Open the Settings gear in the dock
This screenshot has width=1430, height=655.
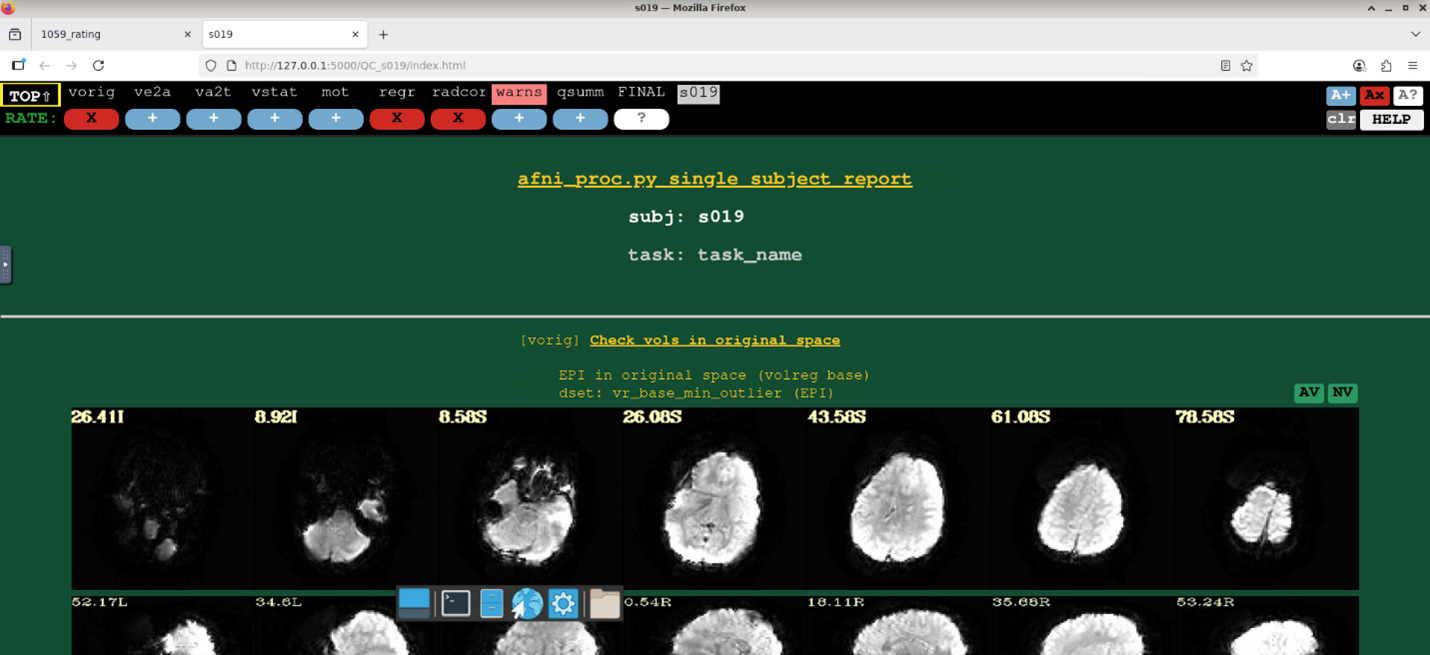[563, 603]
